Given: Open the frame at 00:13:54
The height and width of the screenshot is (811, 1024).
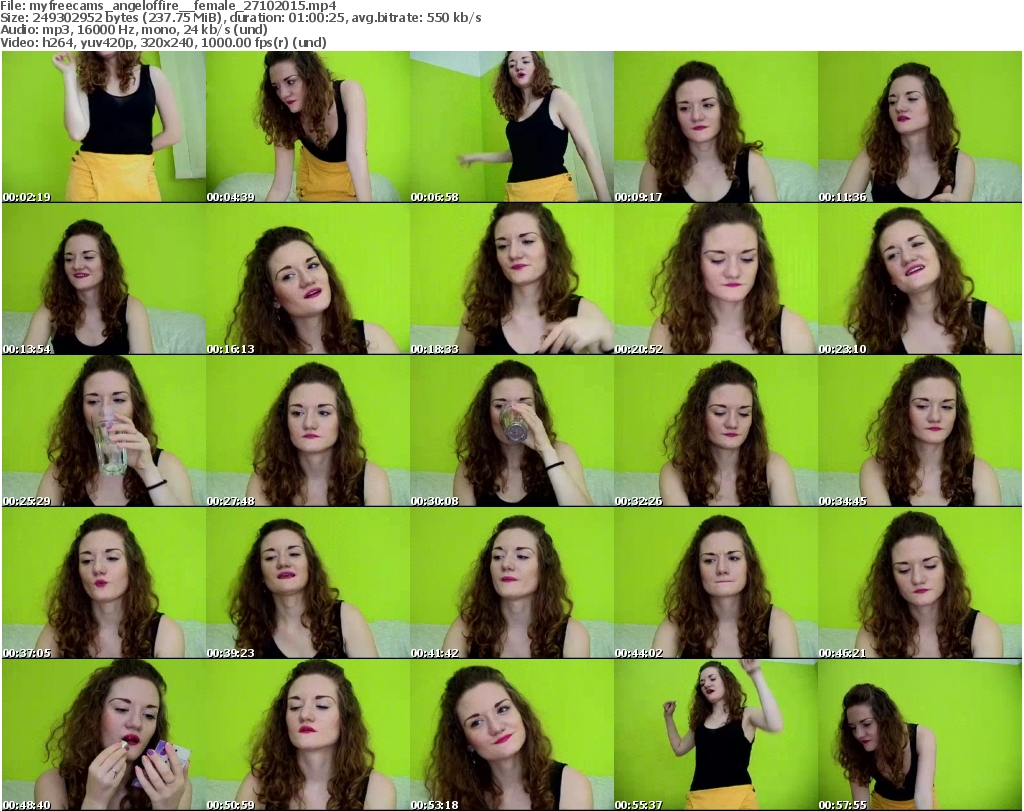Looking at the screenshot, I should click(104, 279).
